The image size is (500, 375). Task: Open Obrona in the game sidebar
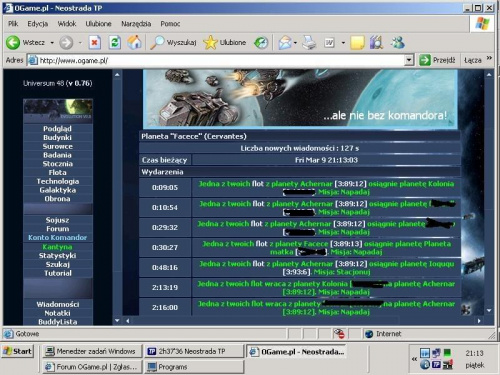tap(58, 199)
